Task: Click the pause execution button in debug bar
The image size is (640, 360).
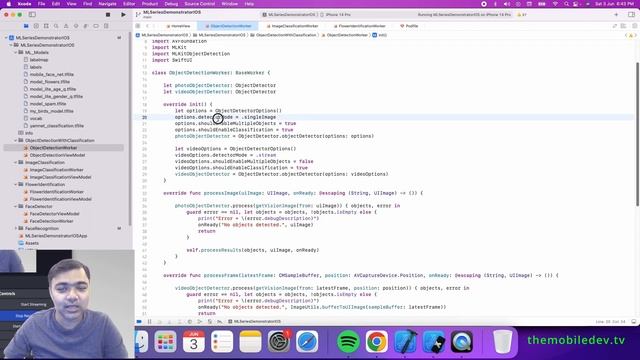Action: (x=149, y=322)
